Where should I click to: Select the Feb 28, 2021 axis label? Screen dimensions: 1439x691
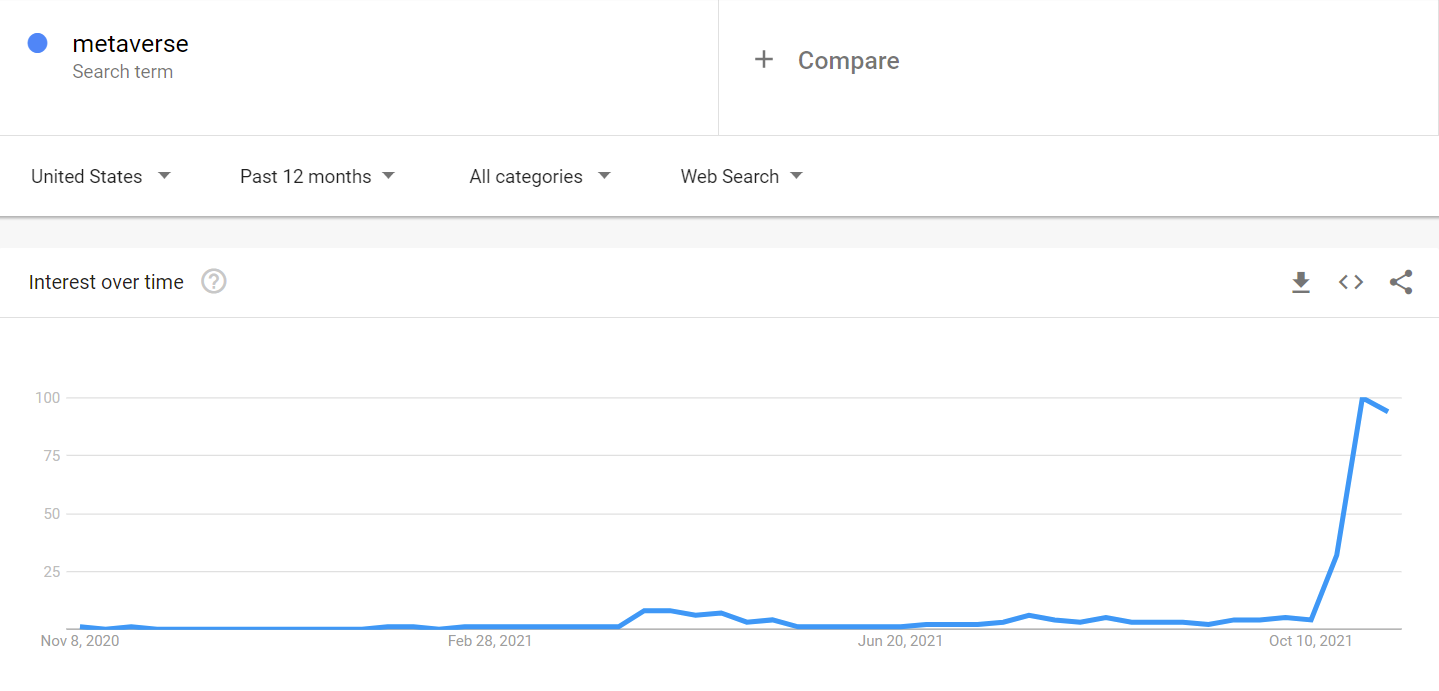490,641
